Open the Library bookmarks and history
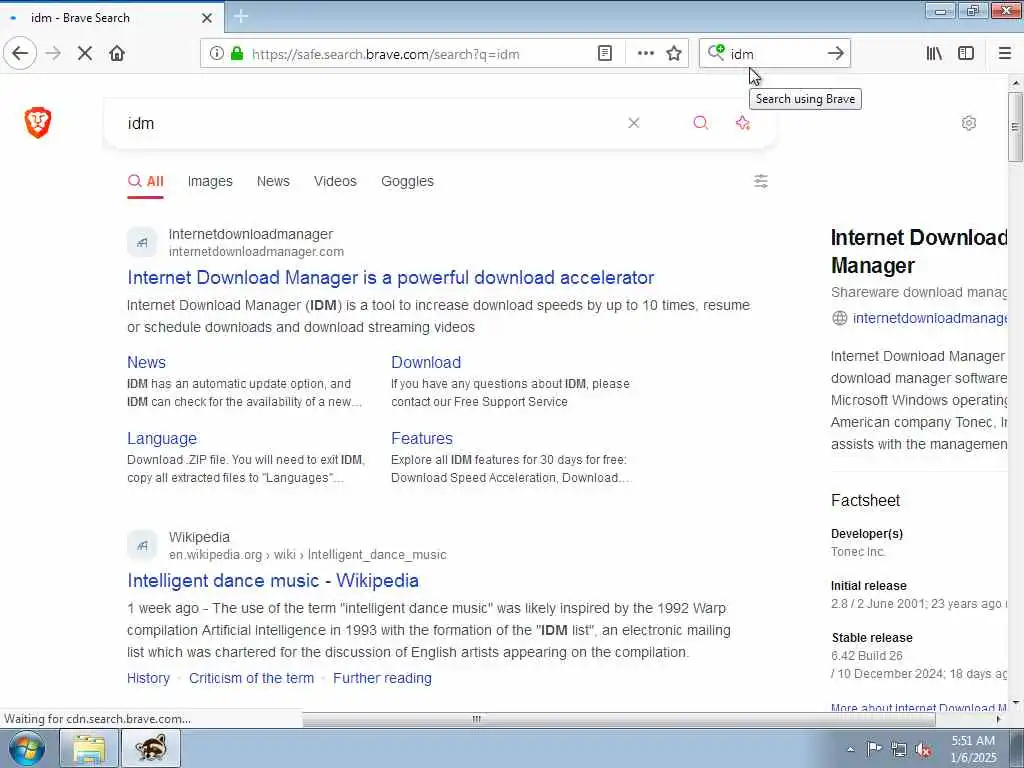The width and height of the screenshot is (1024, 768). tap(934, 54)
